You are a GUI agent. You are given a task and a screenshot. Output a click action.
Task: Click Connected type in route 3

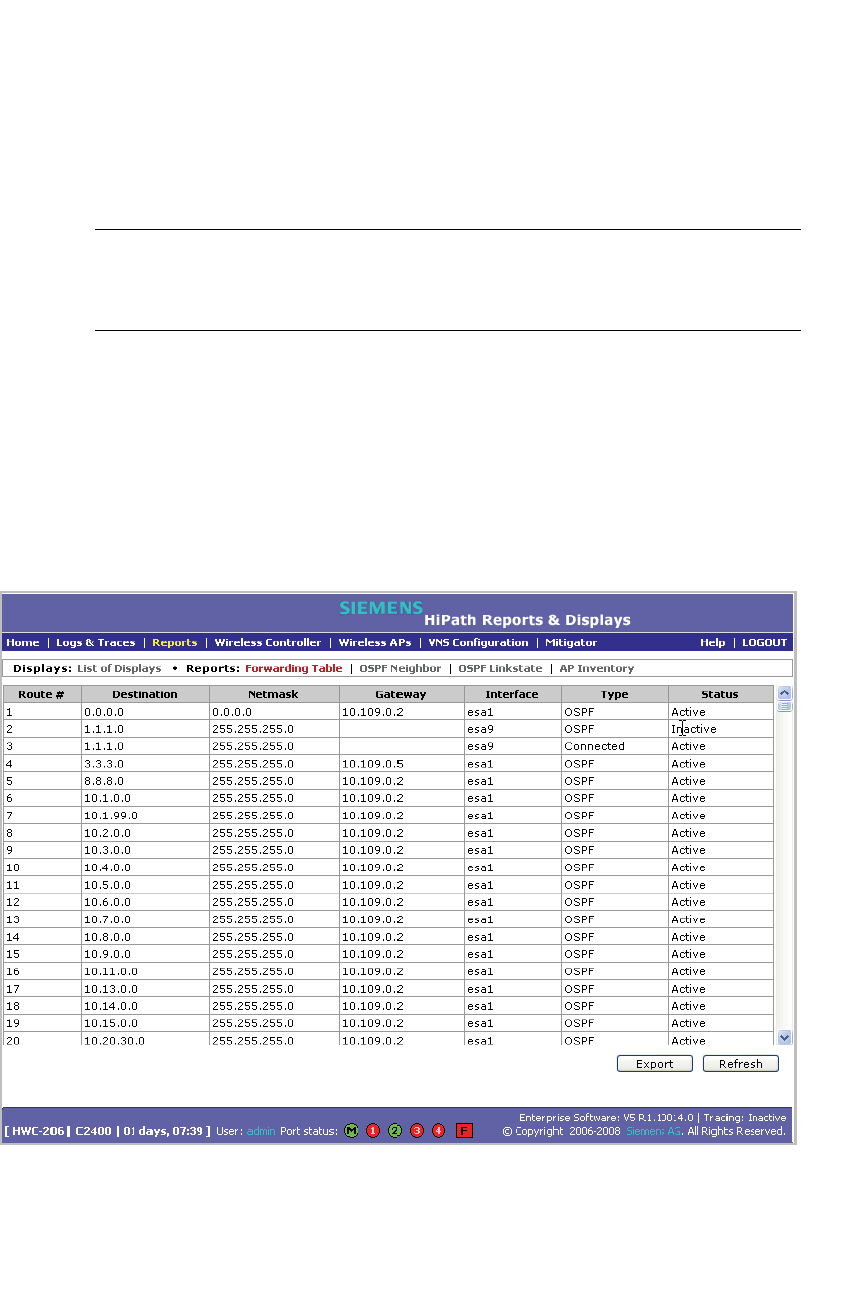tap(614, 746)
